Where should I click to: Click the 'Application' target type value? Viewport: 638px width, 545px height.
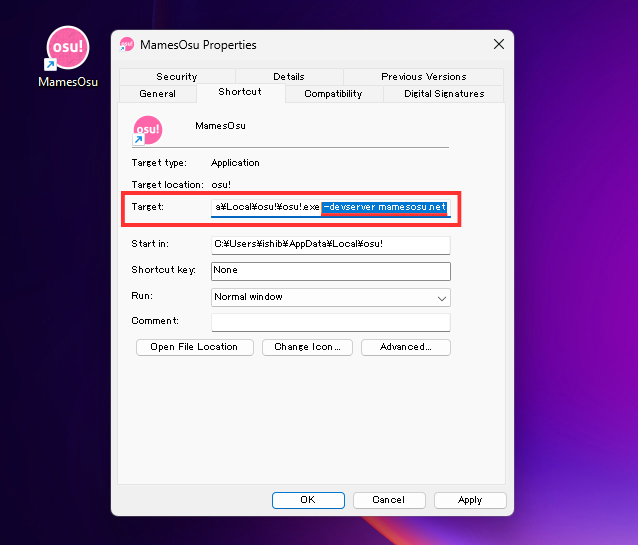coord(235,163)
